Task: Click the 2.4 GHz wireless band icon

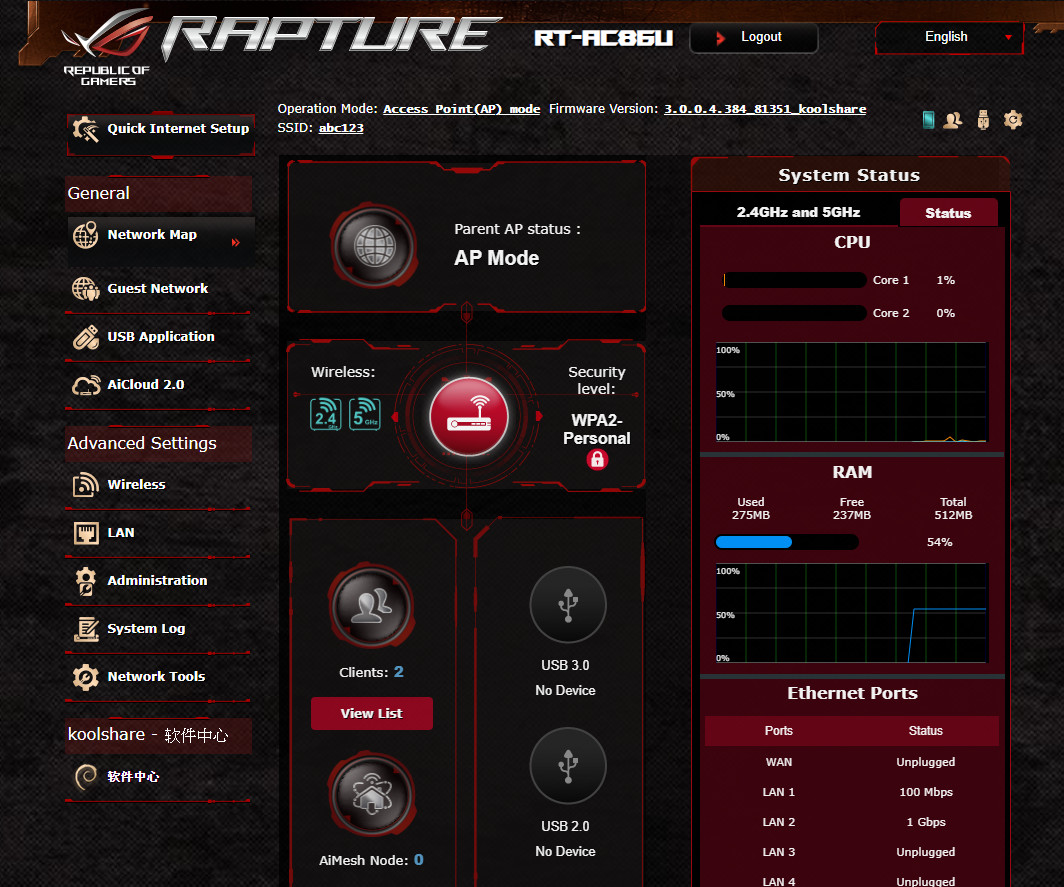Action: pos(326,414)
